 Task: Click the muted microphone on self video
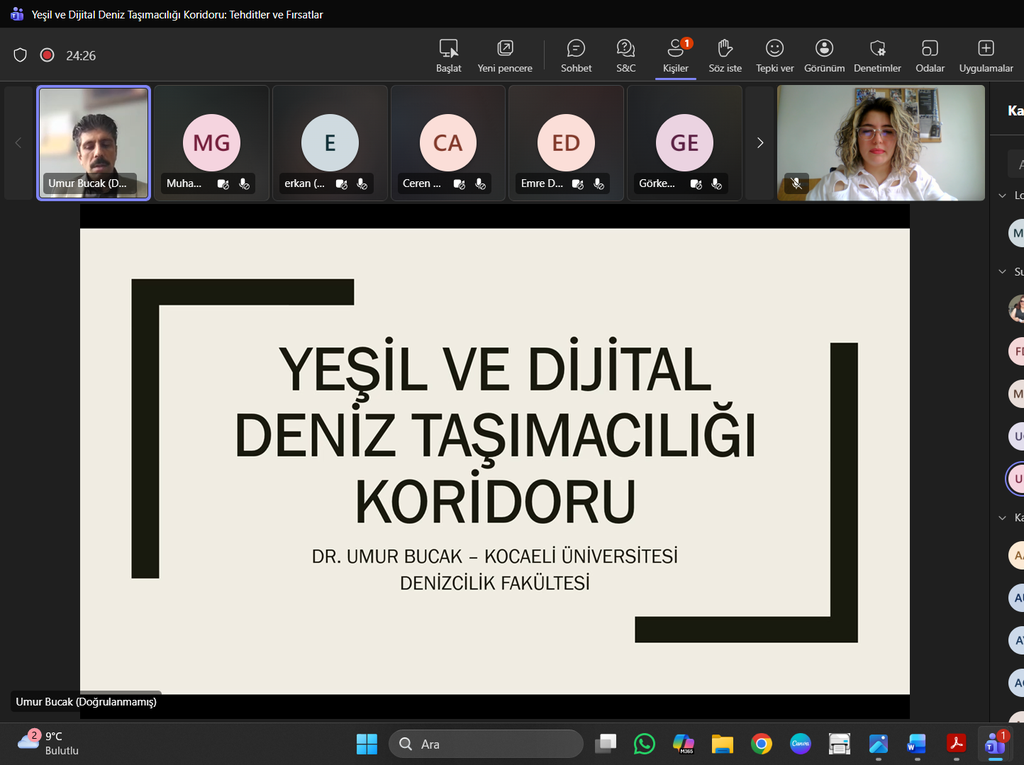pyautogui.click(x=796, y=184)
